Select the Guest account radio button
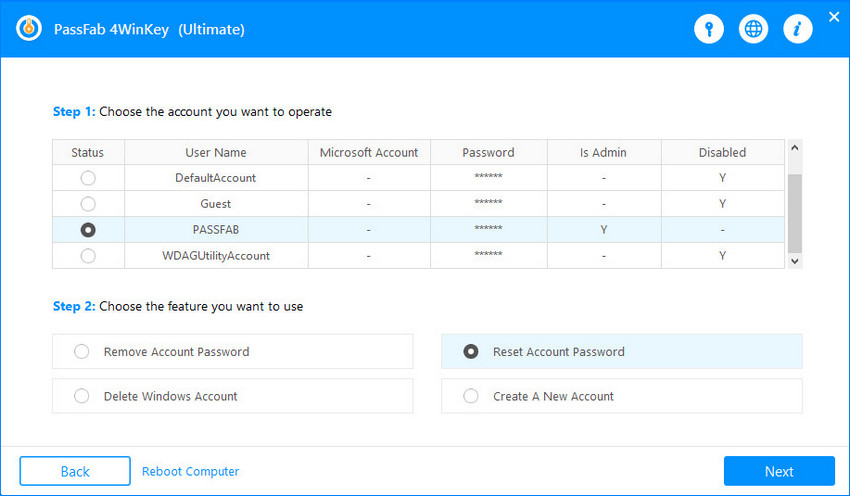The image size is (850, 496). point(88,204)
